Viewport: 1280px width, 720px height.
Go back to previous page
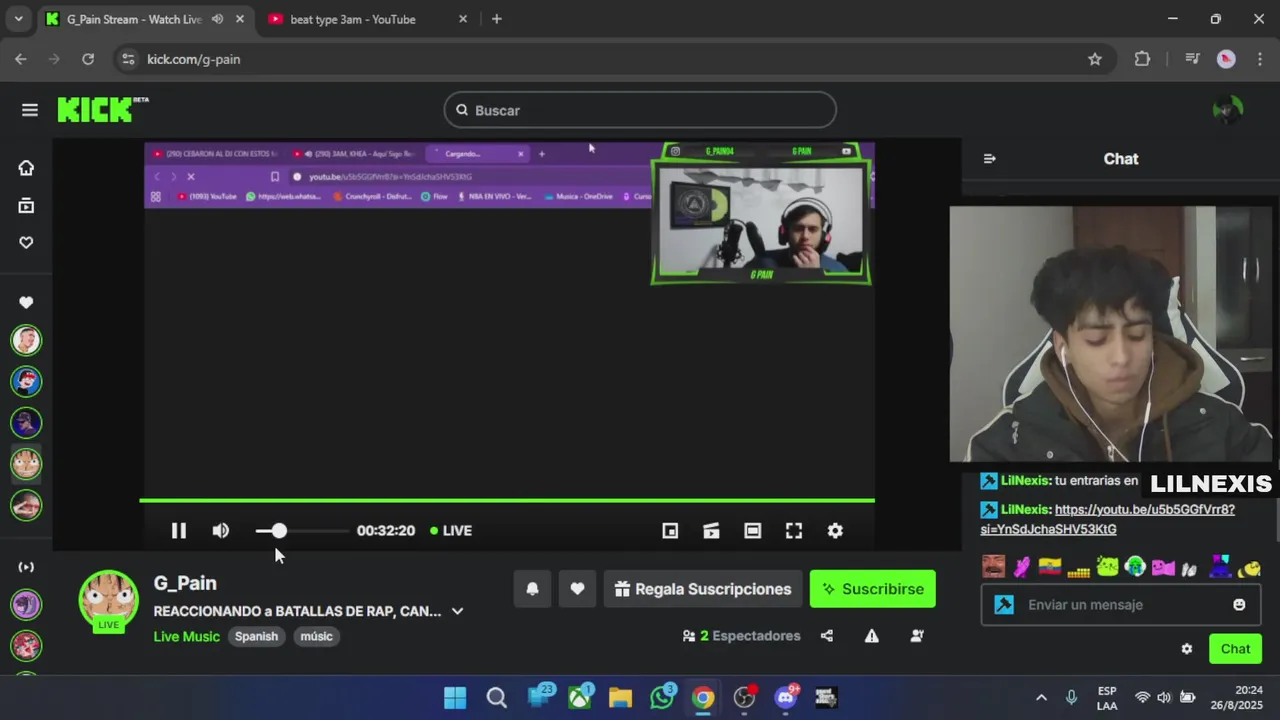pyautogui.click(x=21, y=59)
